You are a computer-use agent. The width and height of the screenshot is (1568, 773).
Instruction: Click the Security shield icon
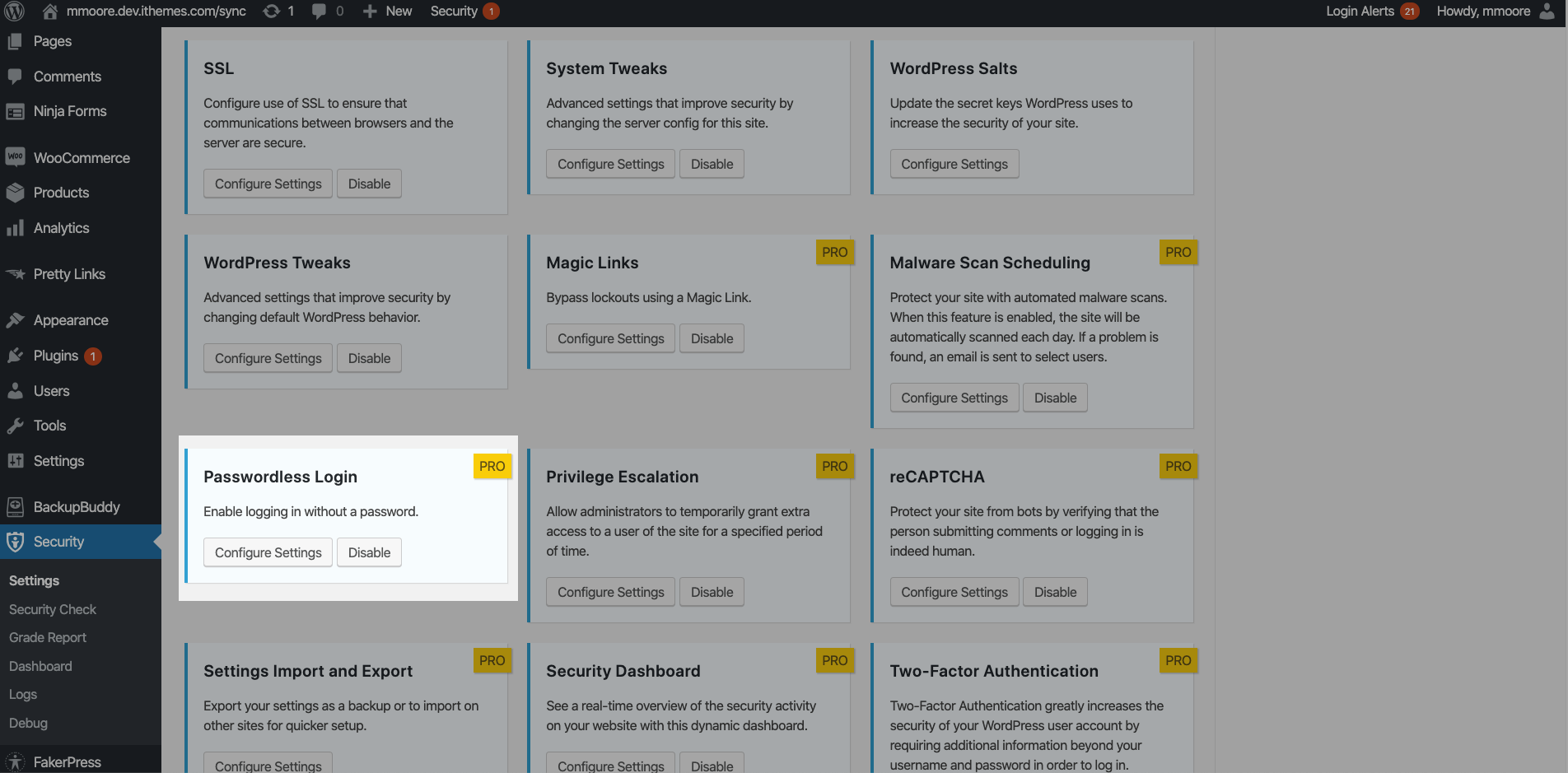point(15,542)
